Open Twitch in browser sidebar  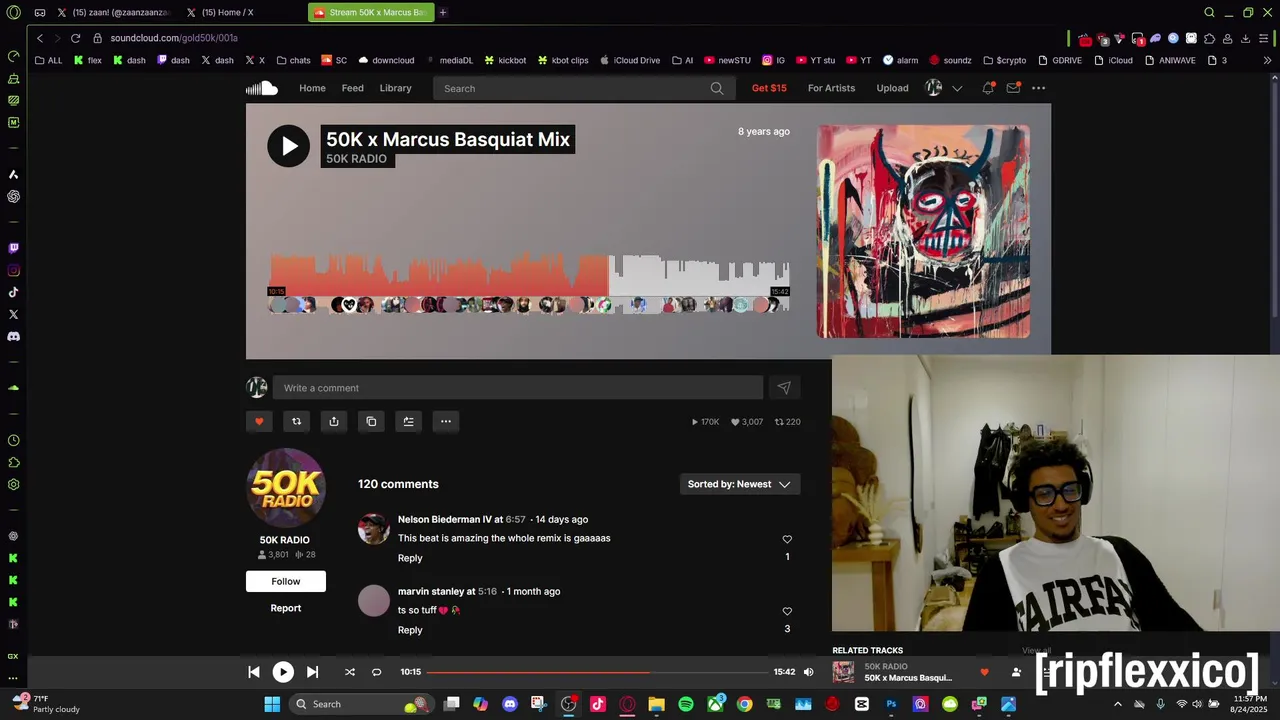point(13,248)
